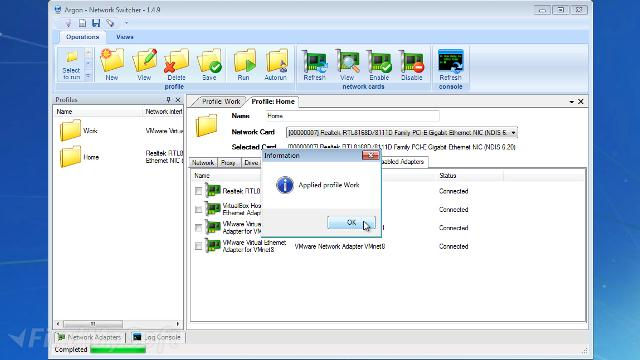Open the Proxy settings tab

click(228, 162)
